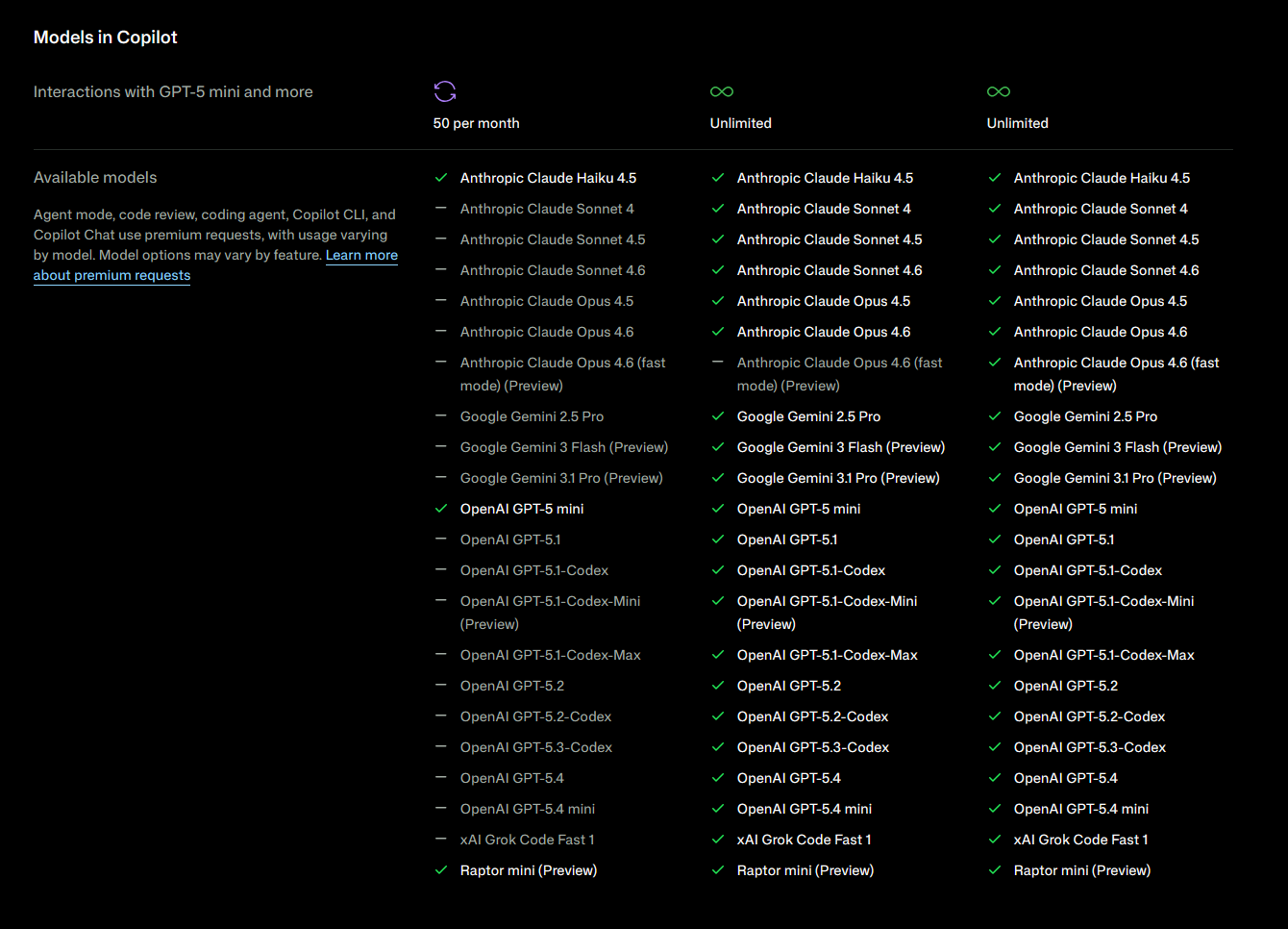Click the grayed-out OpenAI GPT-5.4 mini text
Image resolution: width=1288 pixels, height=929 pixels.
click(528, 809)
